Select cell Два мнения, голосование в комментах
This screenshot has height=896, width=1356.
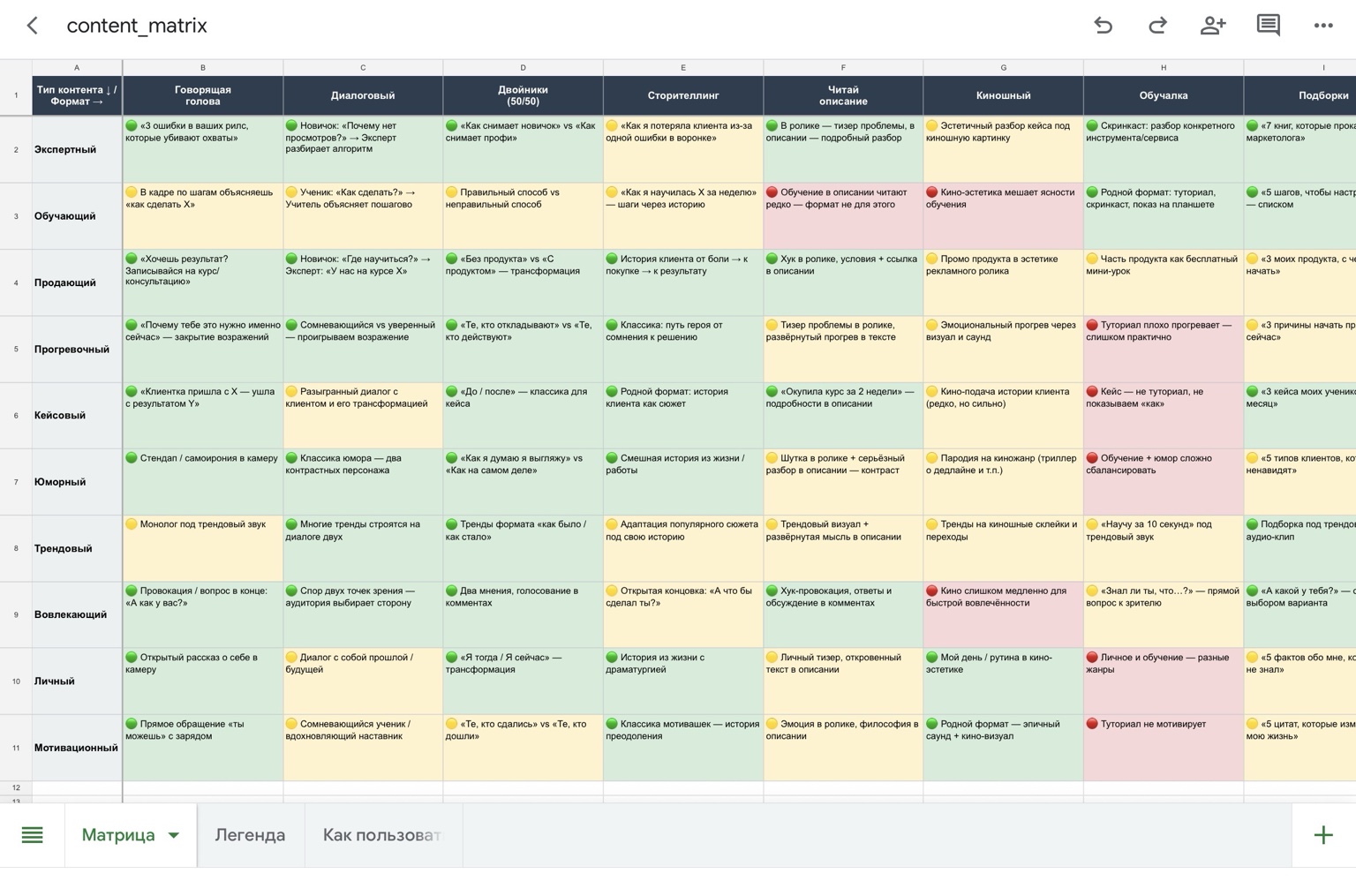pos(523,614)
